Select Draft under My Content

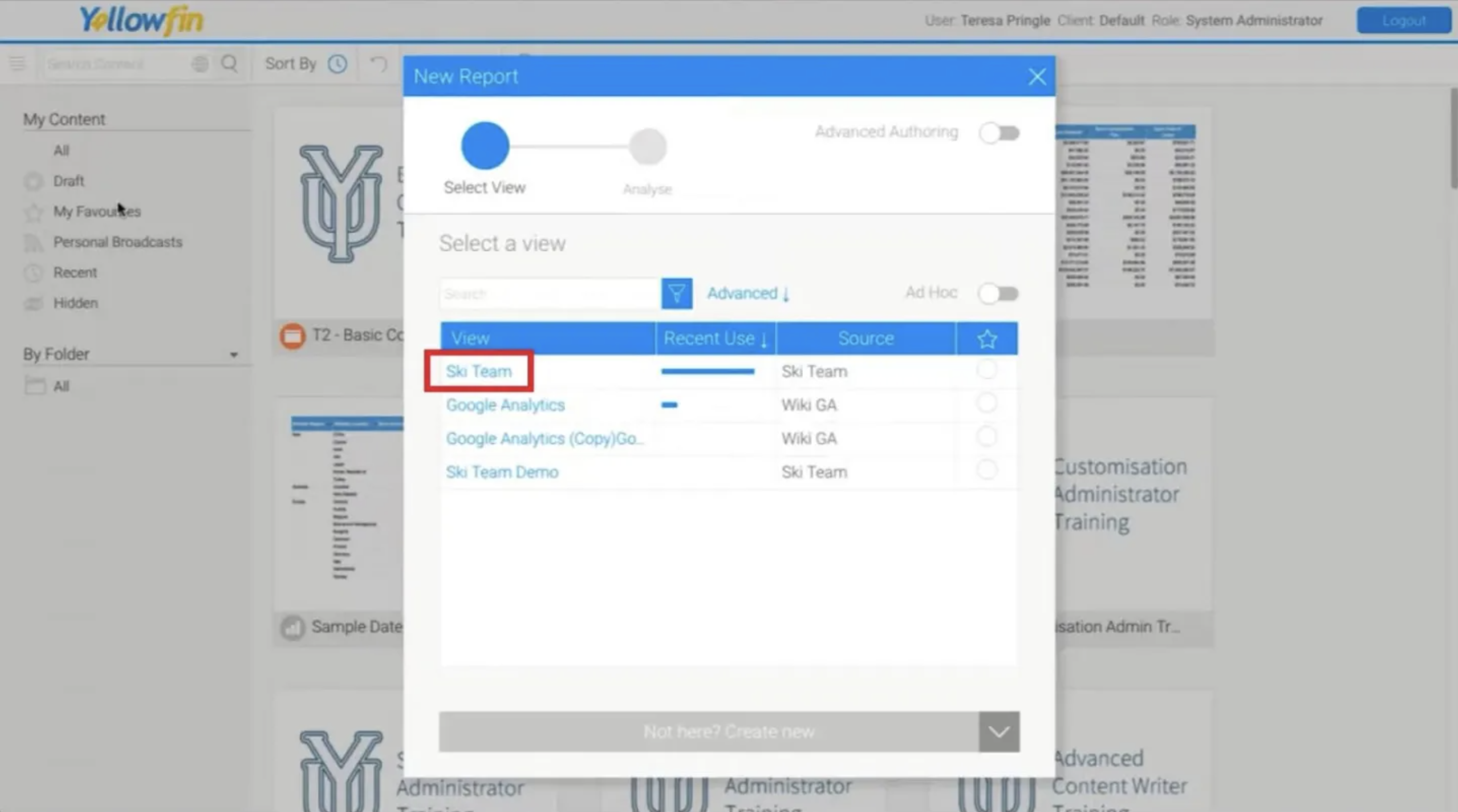[x=69, y=181]
